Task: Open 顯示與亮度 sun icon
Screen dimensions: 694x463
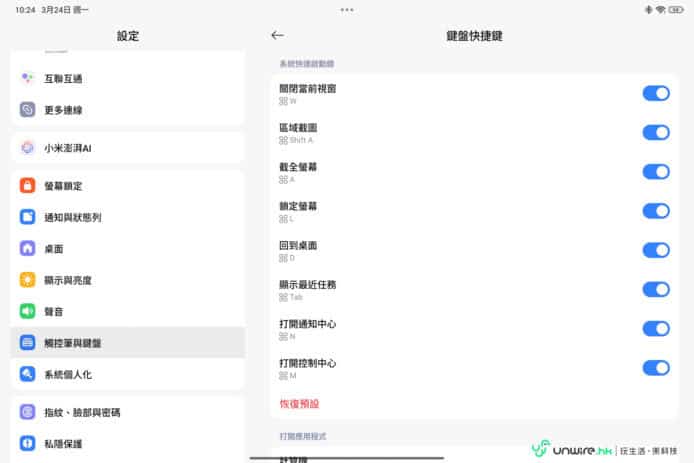Action: click(28, 280)
